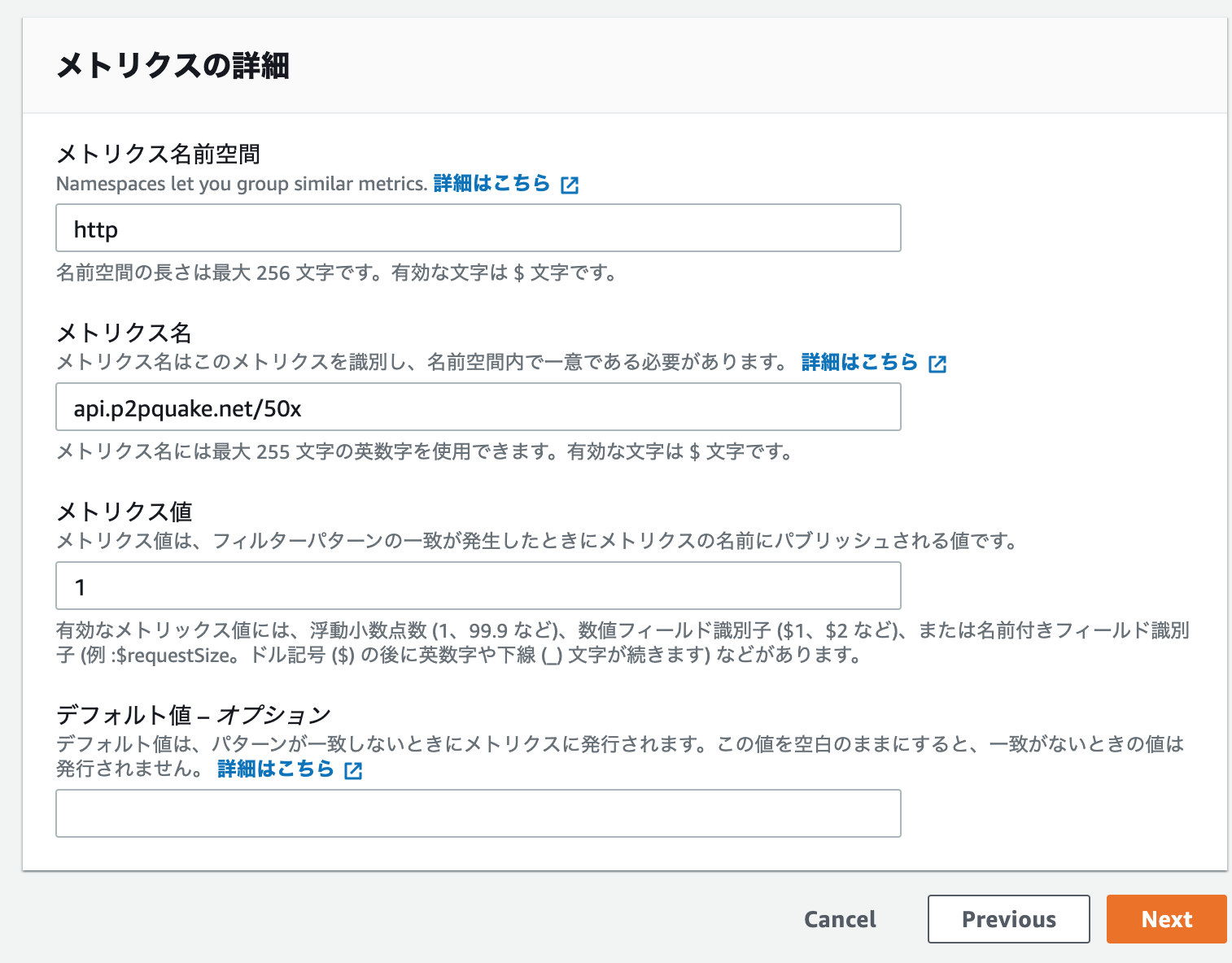
Task: Click the empty default value input field
Action: [x=478, y=813]
